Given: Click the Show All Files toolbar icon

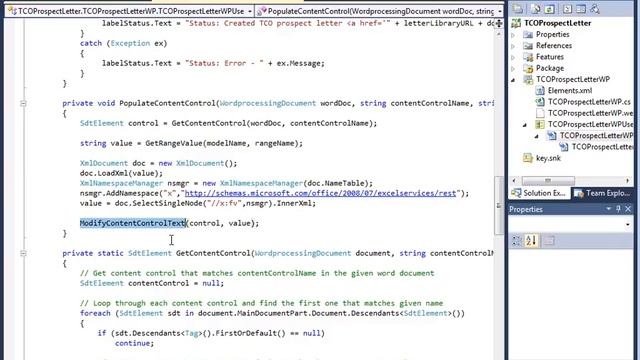Looking at the screenshot, I should coord(535,8).
